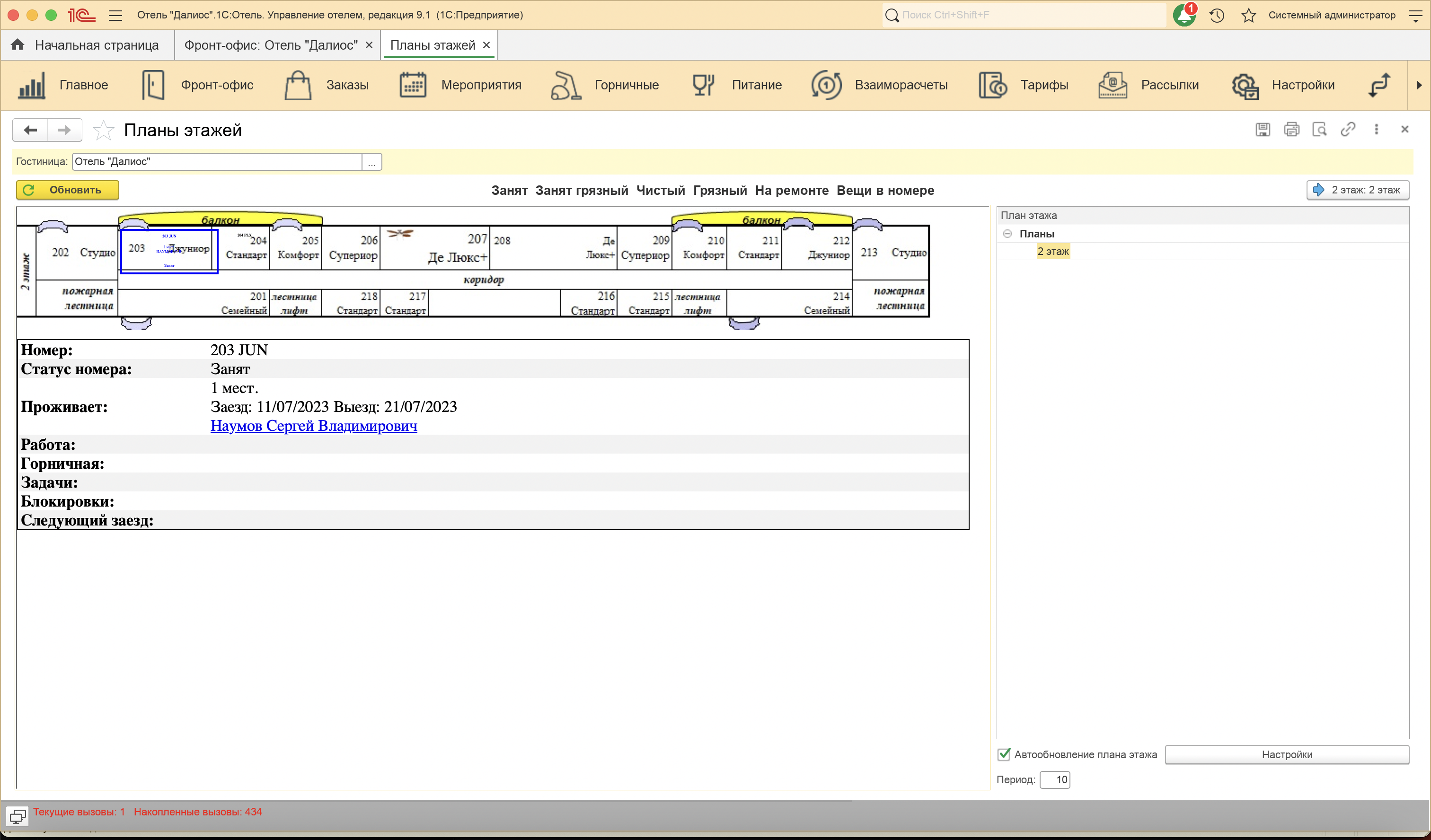Close the Планы этажей tab

[486, 45]
